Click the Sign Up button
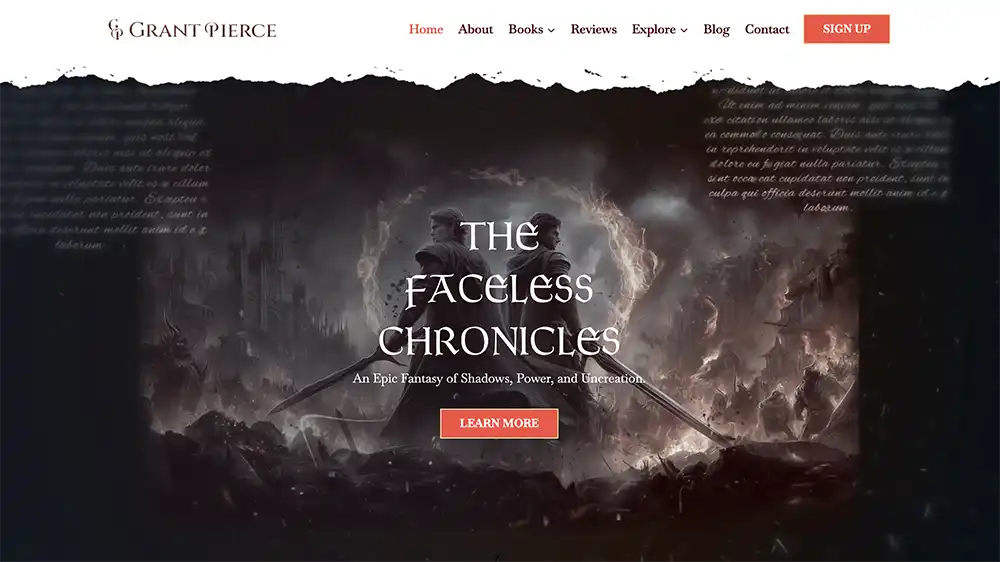This screenshot has height=562, width=1000. [846, 29]
